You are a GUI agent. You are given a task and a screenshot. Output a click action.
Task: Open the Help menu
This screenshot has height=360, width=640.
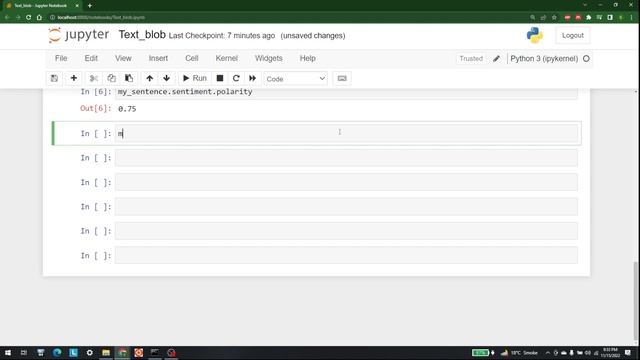point(307,58)
